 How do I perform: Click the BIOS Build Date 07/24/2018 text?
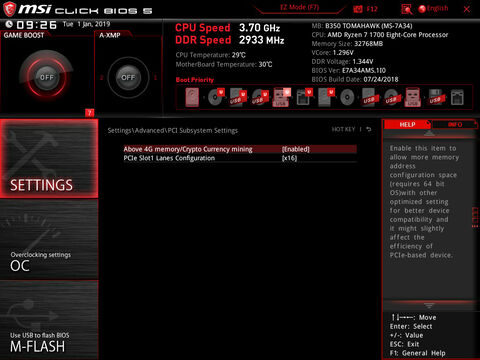(x=355, y=80)
